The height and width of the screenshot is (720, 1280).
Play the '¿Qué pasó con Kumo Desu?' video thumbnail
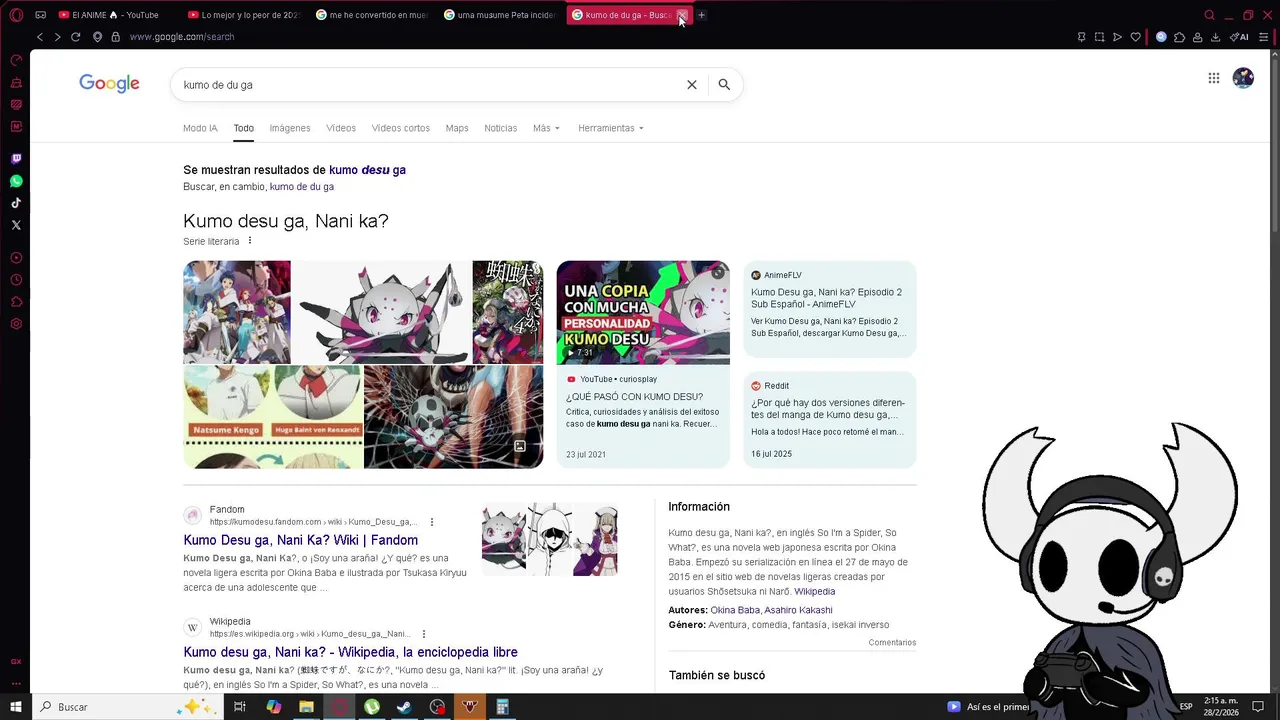[x=643, y=312]
